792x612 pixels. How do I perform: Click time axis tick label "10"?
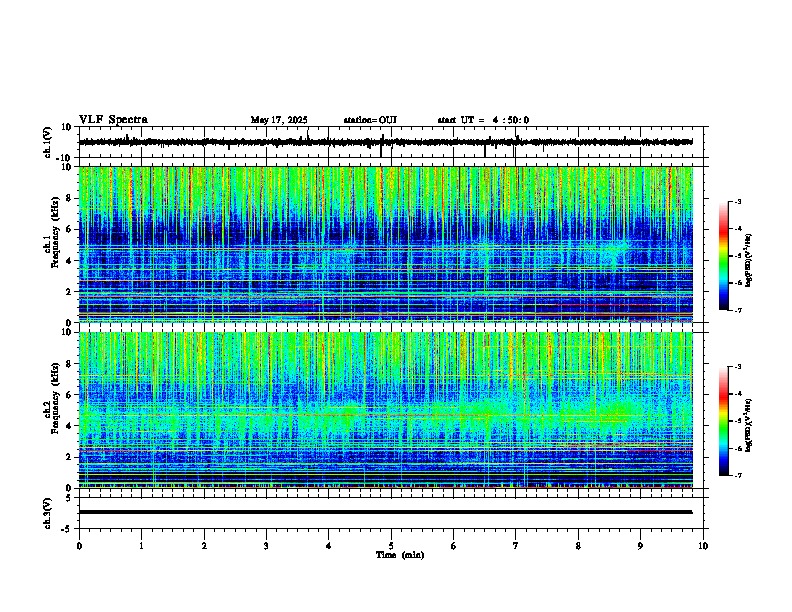pyautogui.click(x=703, y=546)
